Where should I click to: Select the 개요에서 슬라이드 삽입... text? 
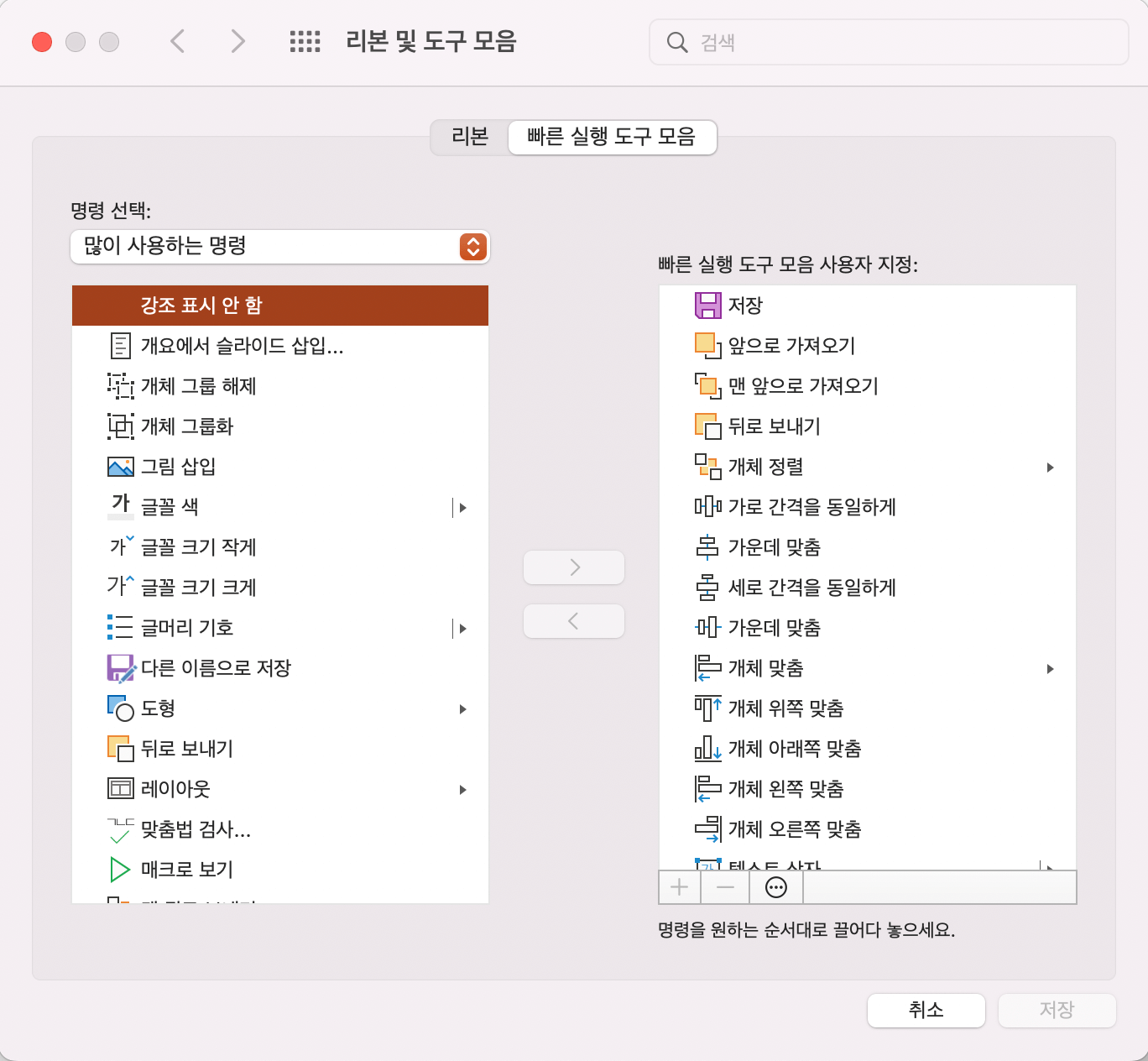[x=243, y=346]
